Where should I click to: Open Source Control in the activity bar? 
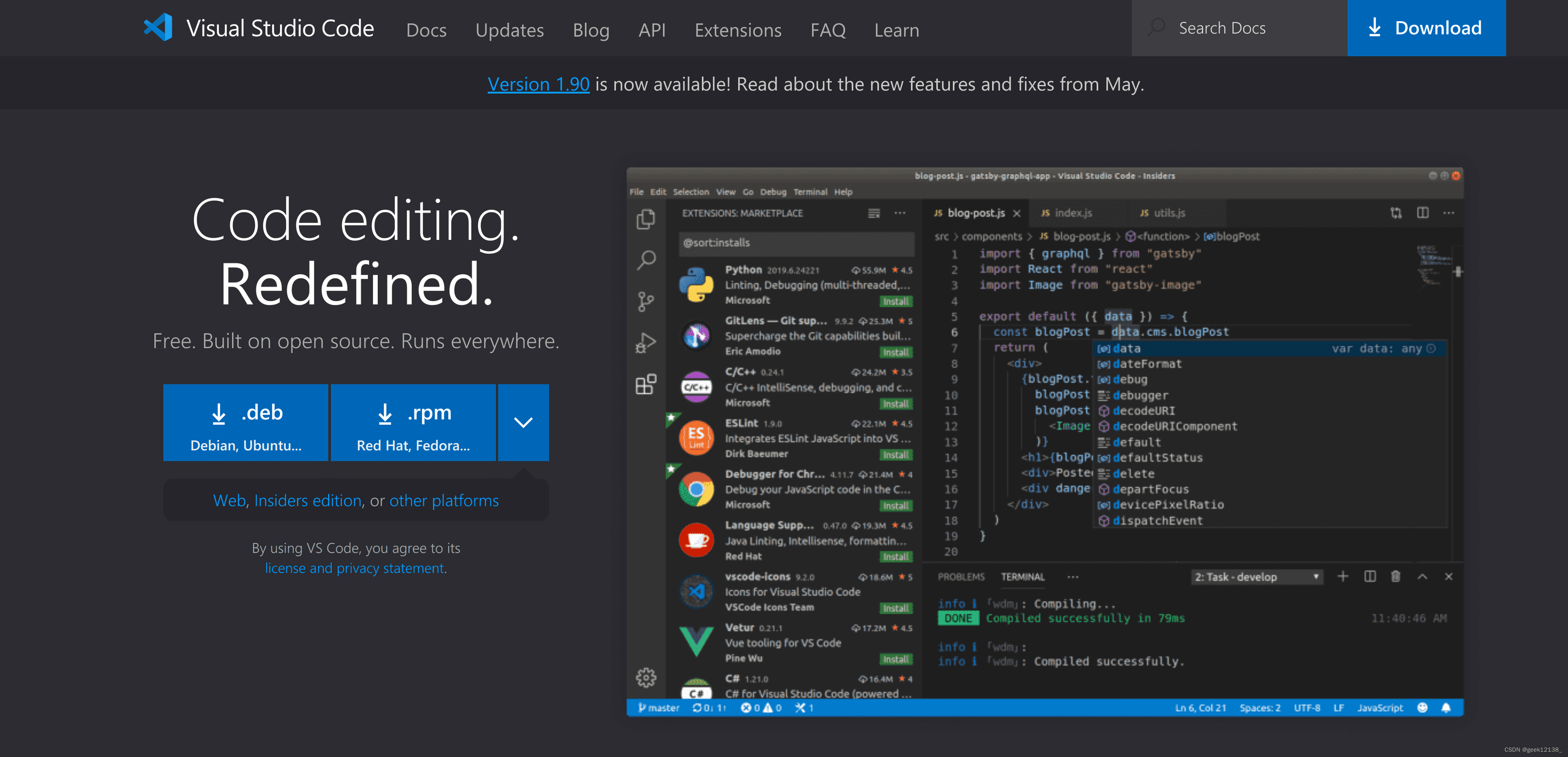pos(646,301)
